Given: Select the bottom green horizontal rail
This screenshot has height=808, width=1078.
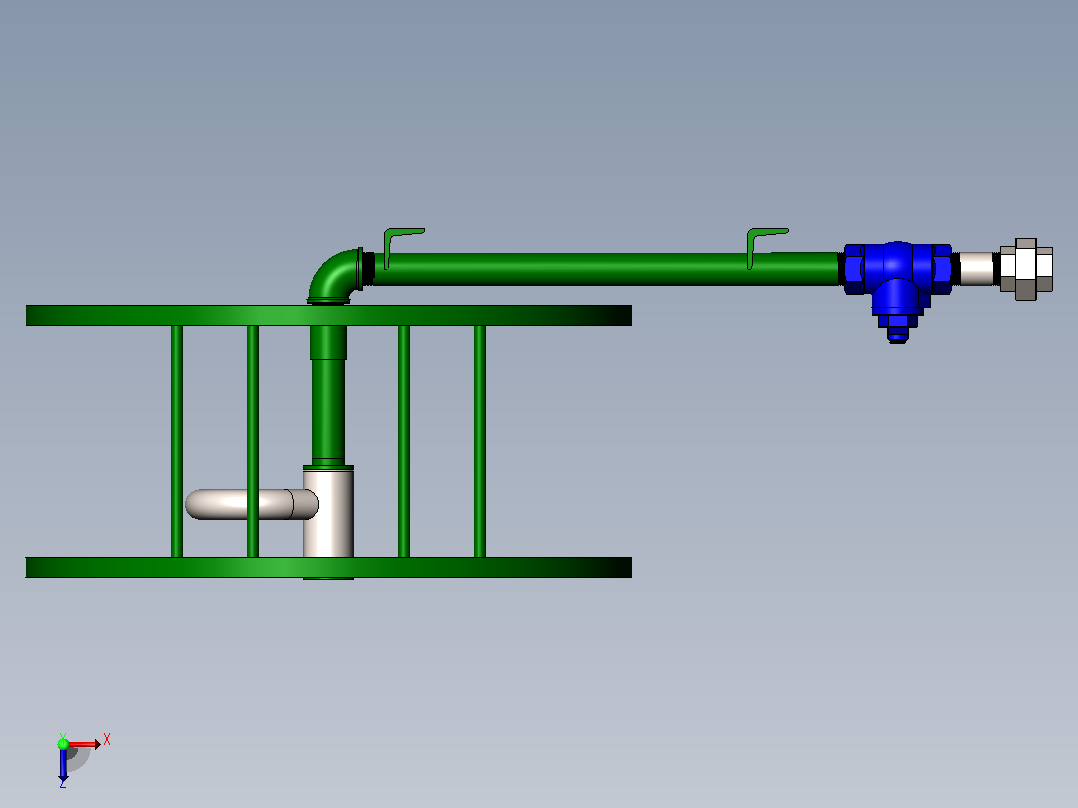Looking at the screenshot, I should pyautogui.click(x=329, y=567).
